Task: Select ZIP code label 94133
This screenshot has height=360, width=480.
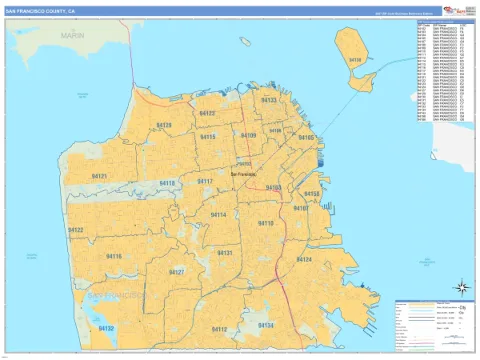Action: 269,100
